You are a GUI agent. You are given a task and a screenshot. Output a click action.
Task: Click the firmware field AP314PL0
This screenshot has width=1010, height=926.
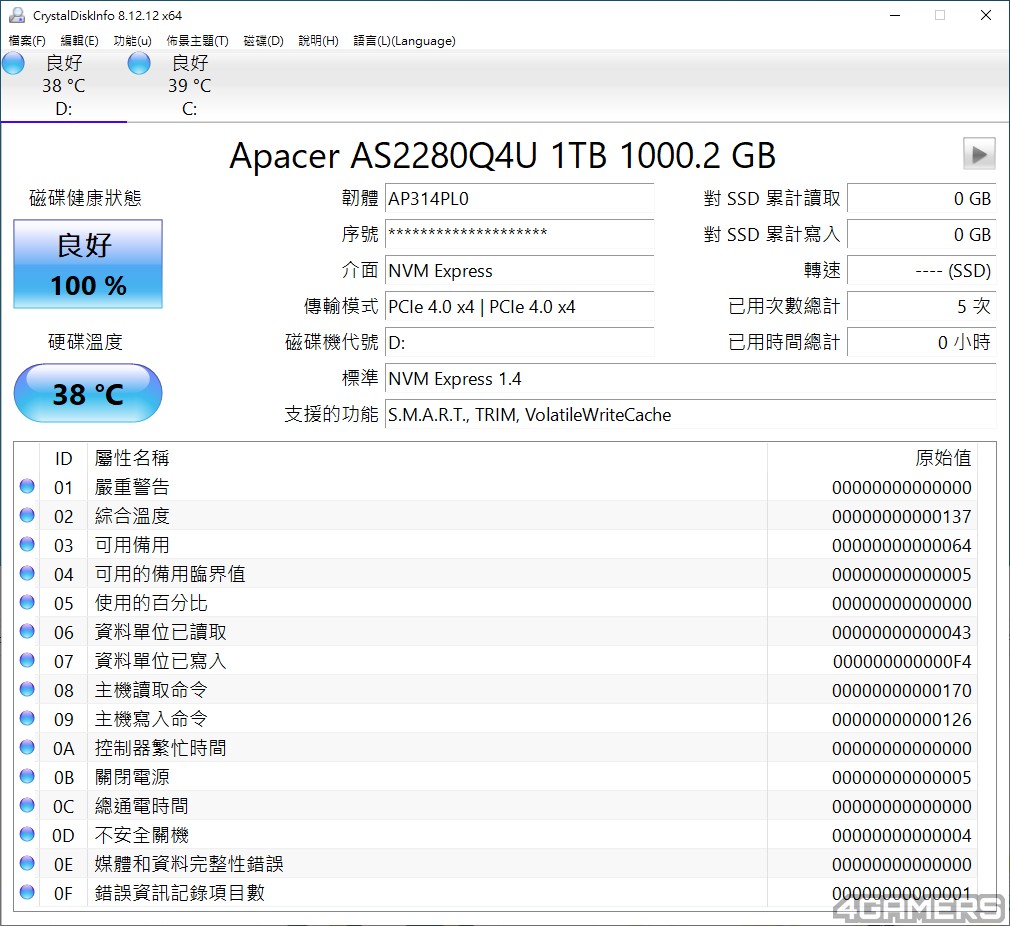(519, 198)
